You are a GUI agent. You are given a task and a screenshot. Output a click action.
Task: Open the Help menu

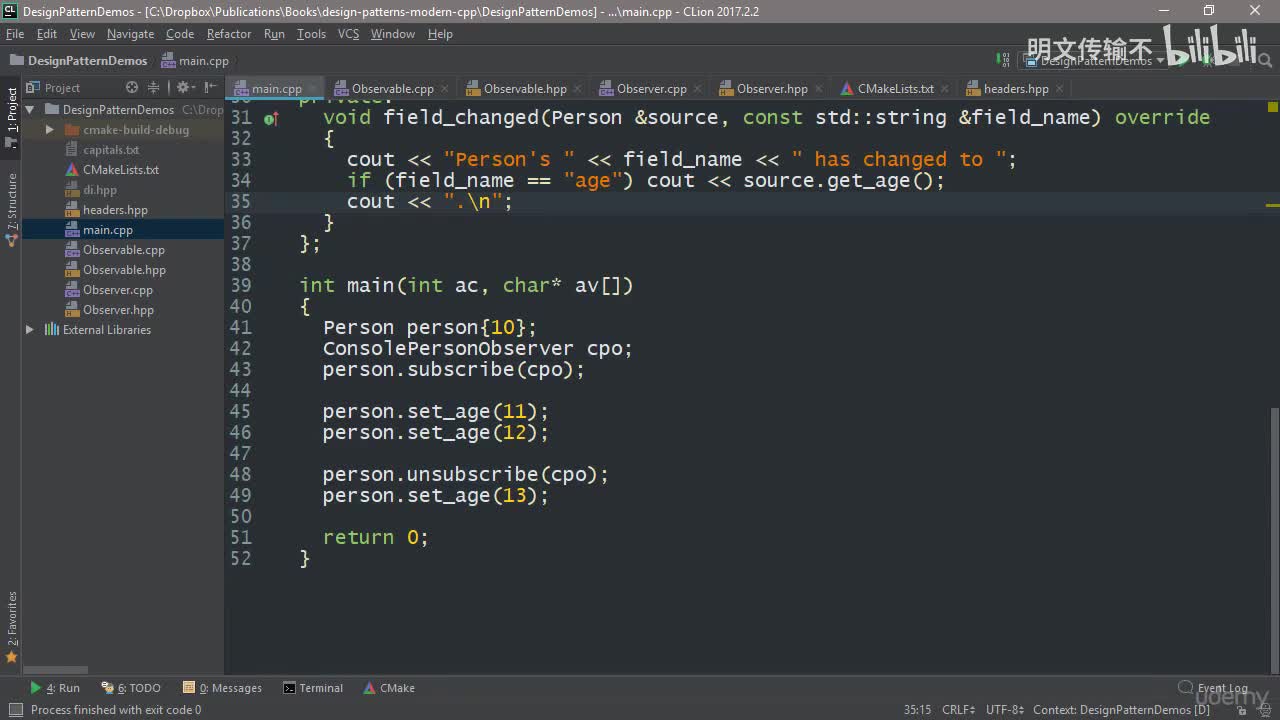click(x=440, y=34)
